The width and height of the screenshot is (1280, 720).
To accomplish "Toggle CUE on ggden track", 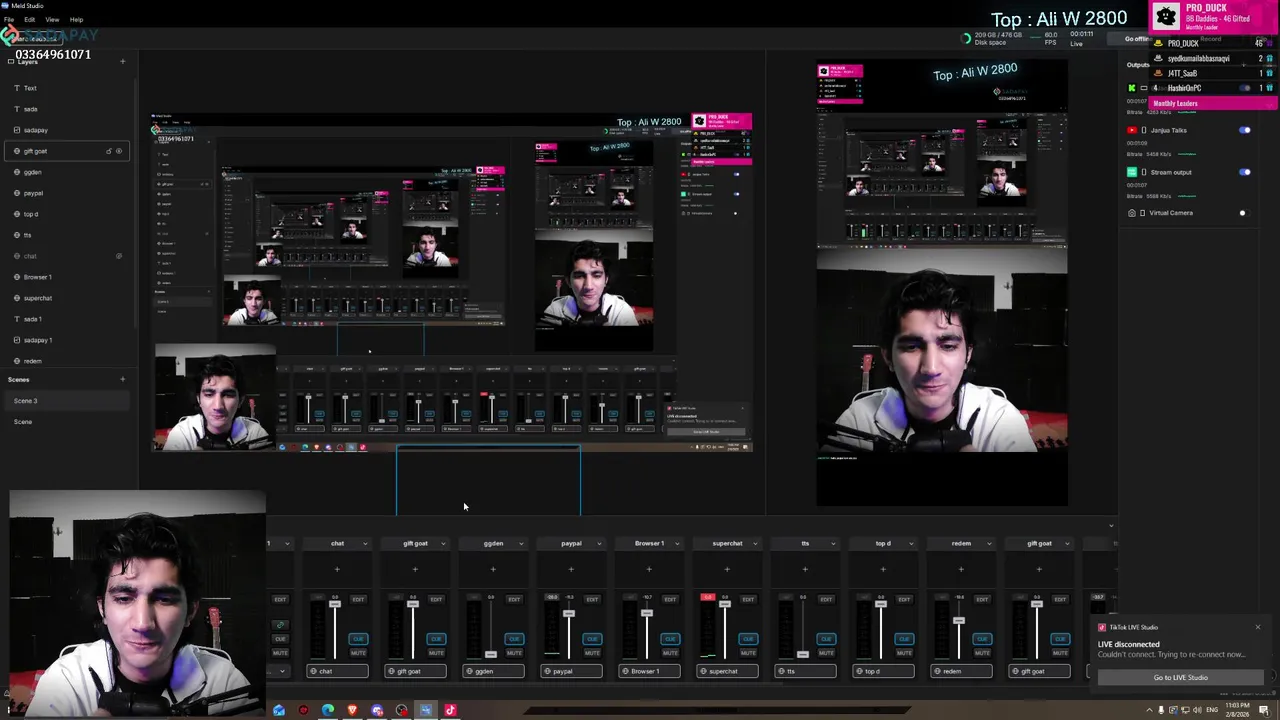I will [x=514, y=639].
